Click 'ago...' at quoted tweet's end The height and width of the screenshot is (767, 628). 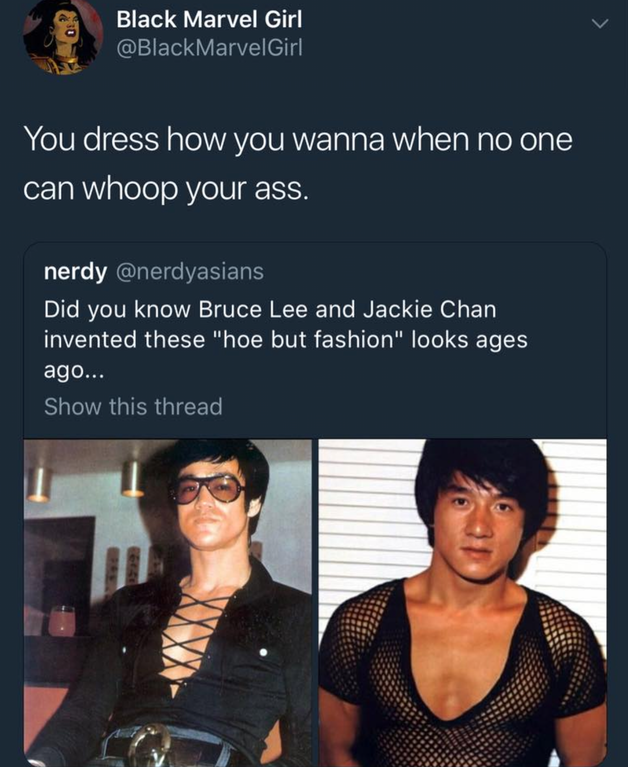click(73, 371)
